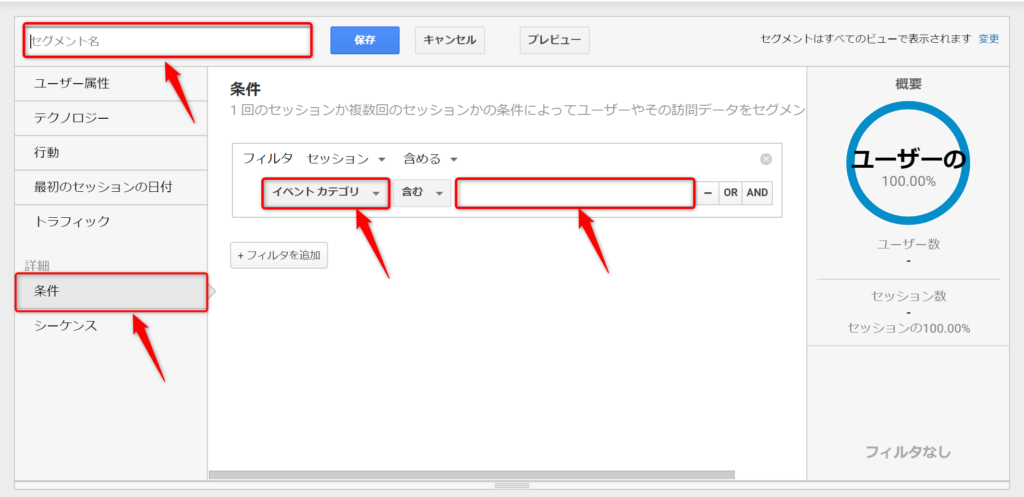Open the シーケンス section

click(111, 326)
